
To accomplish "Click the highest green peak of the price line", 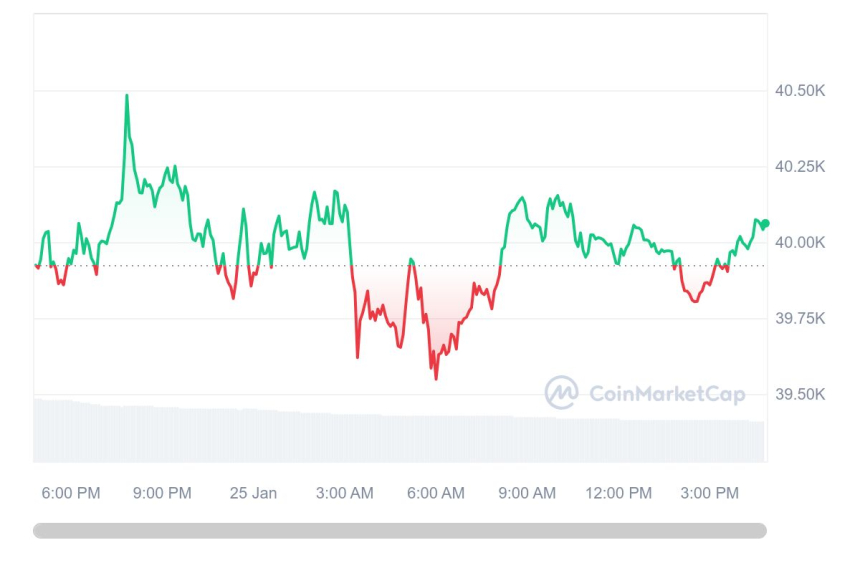I will coord(127,96).
